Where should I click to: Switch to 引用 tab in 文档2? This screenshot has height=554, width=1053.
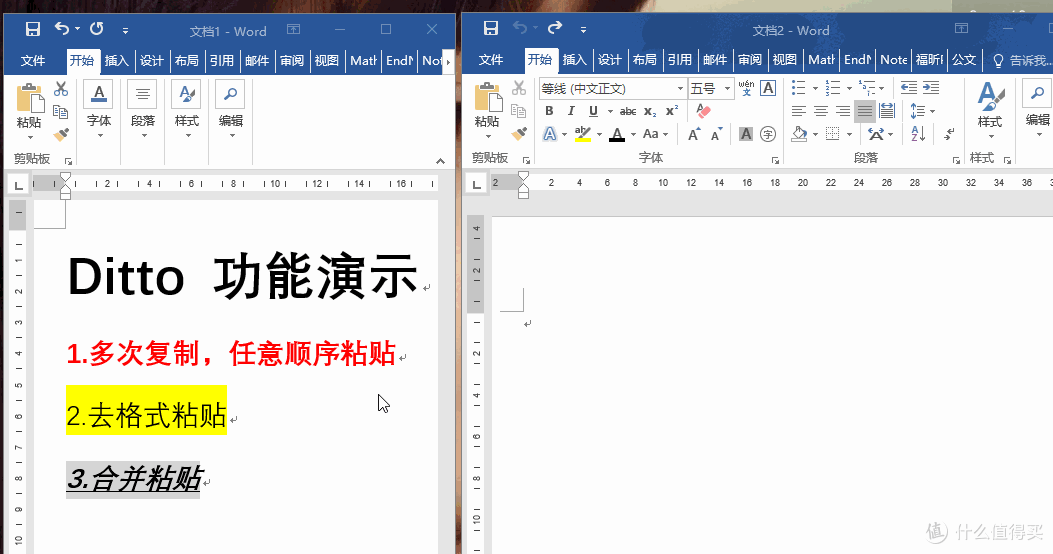coord(680,60)
